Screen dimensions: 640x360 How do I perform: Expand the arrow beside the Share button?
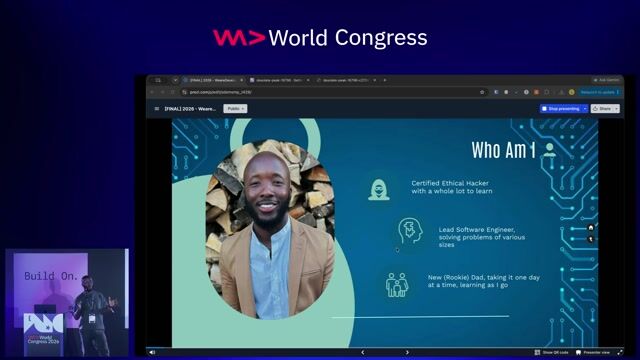click(617, 109)
